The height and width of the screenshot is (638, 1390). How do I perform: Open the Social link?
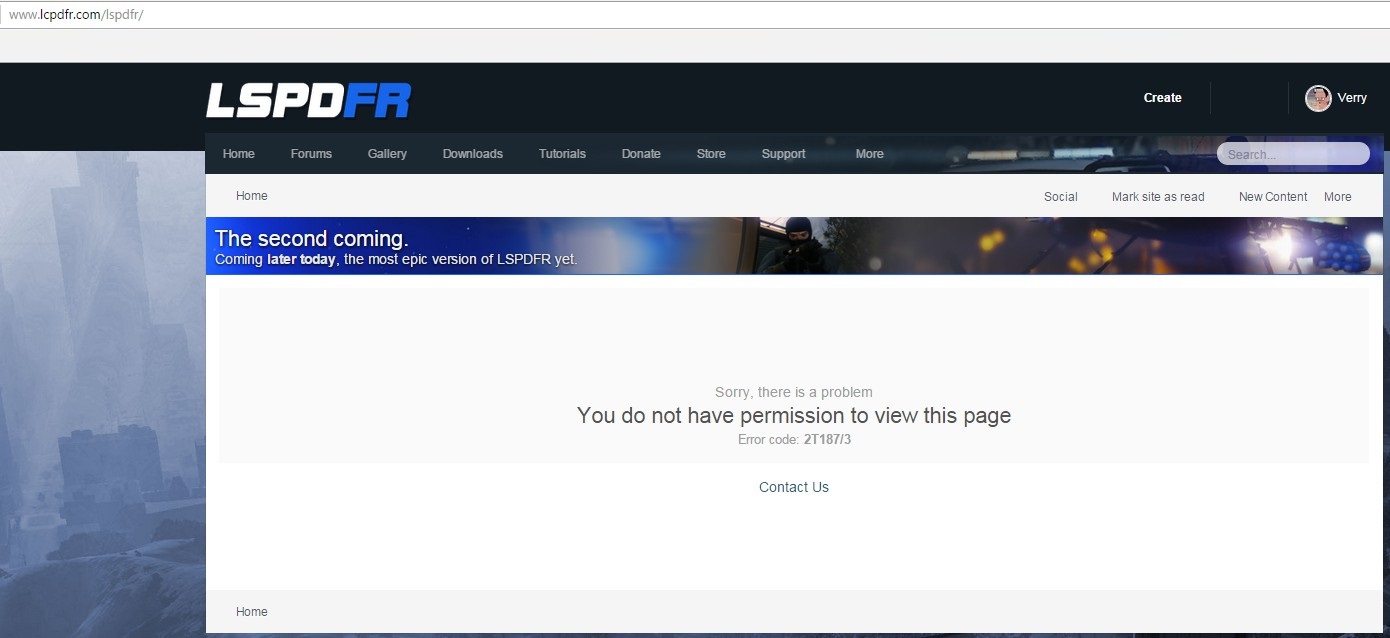[1061, 197]
